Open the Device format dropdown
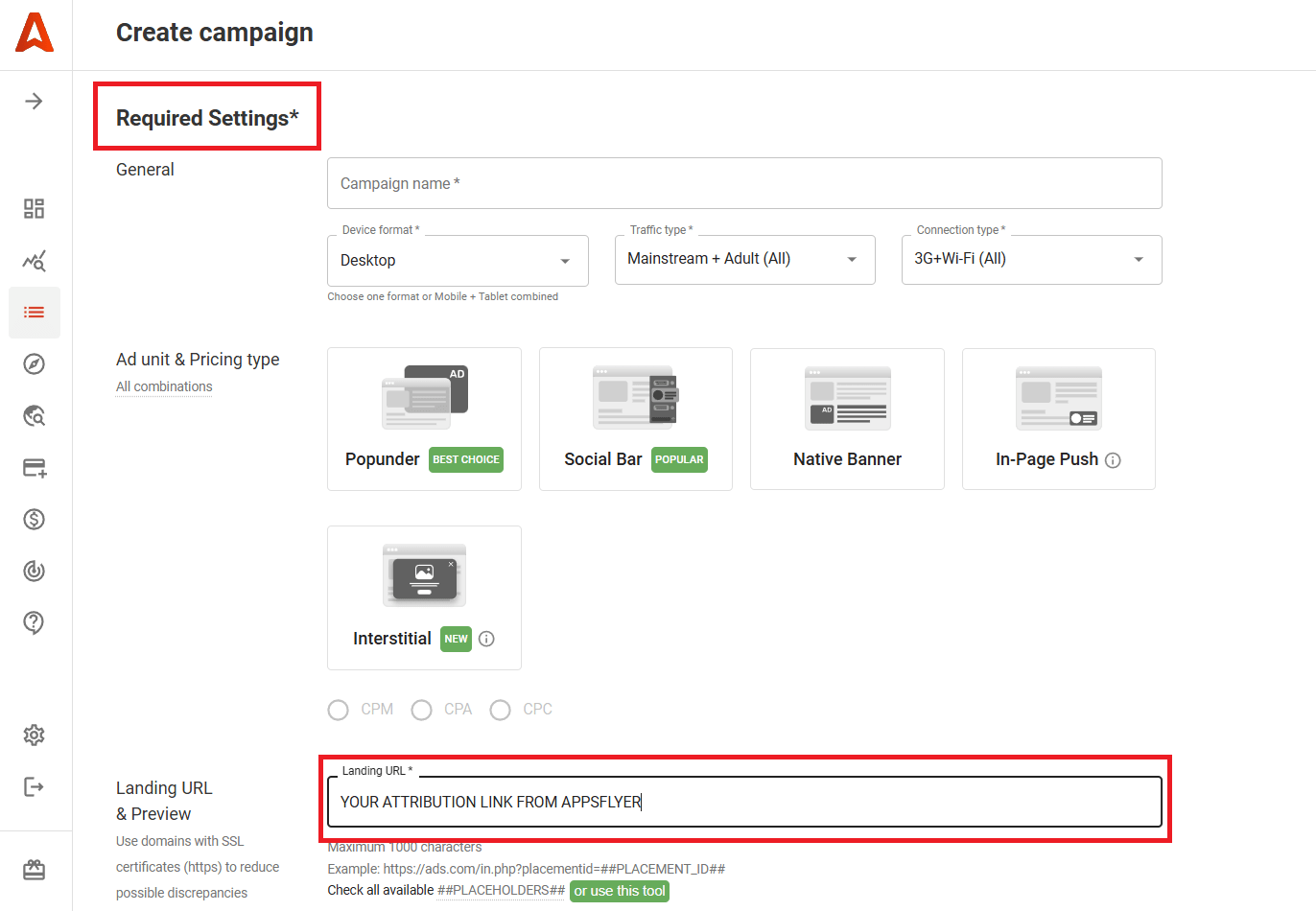The width and height of the screenshot is (1316, 911). click(458, 261)
